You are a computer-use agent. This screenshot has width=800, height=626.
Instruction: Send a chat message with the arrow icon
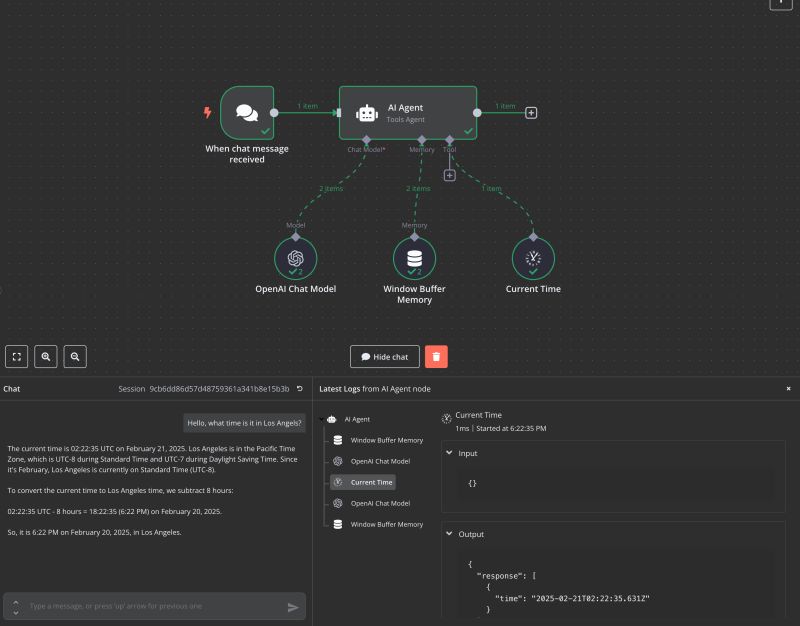tap(293, 606)
